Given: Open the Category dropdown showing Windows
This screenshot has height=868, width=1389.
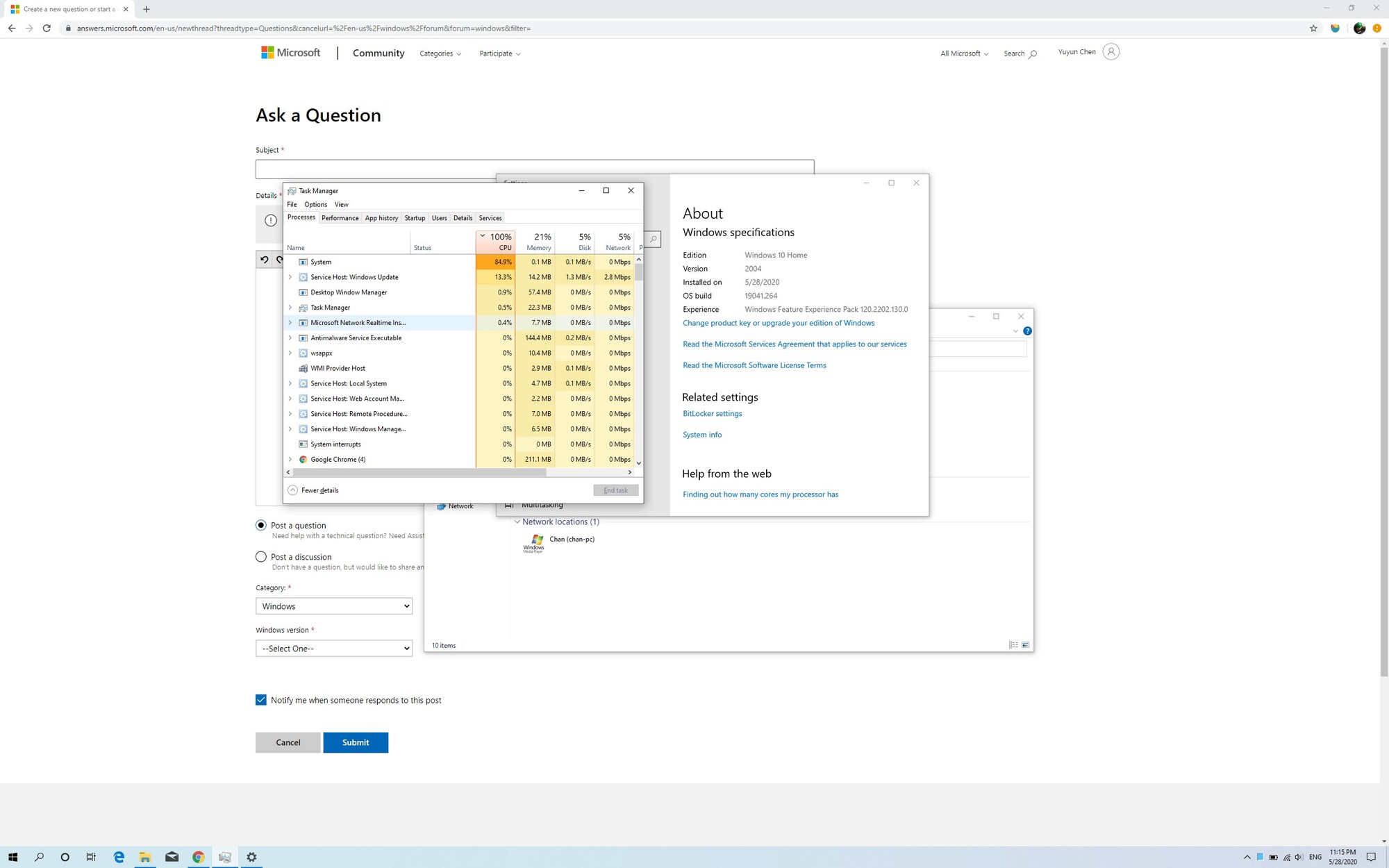Looking at the screenshot, I should point(334,606).
